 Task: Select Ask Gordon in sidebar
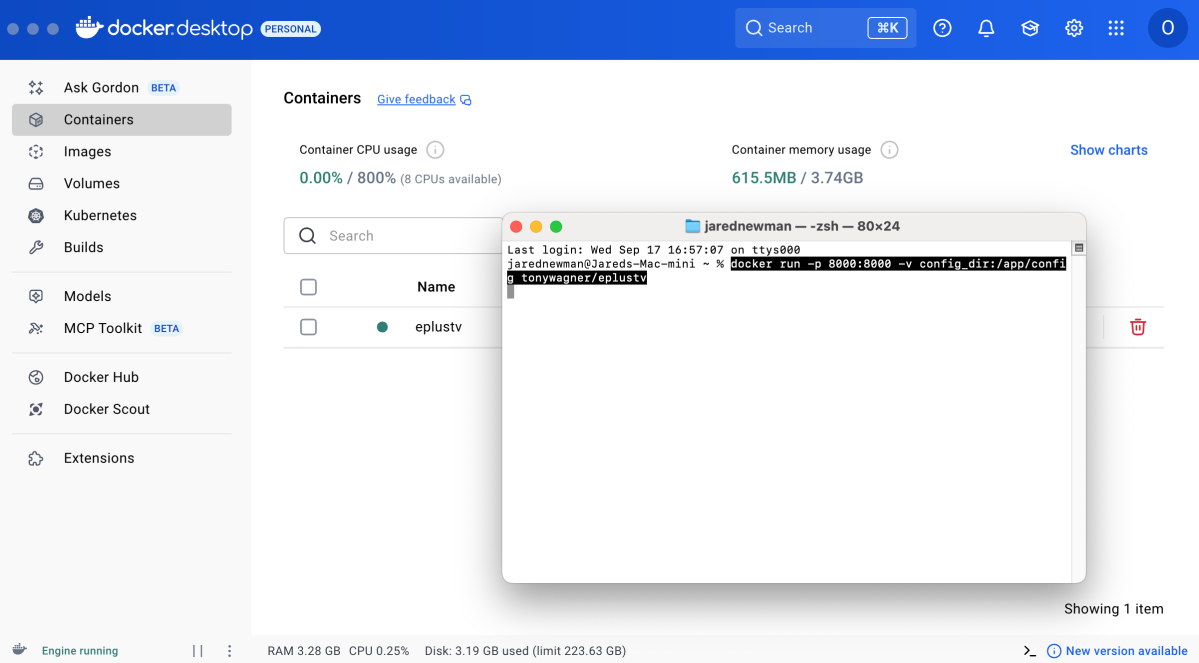click(122, 87)
